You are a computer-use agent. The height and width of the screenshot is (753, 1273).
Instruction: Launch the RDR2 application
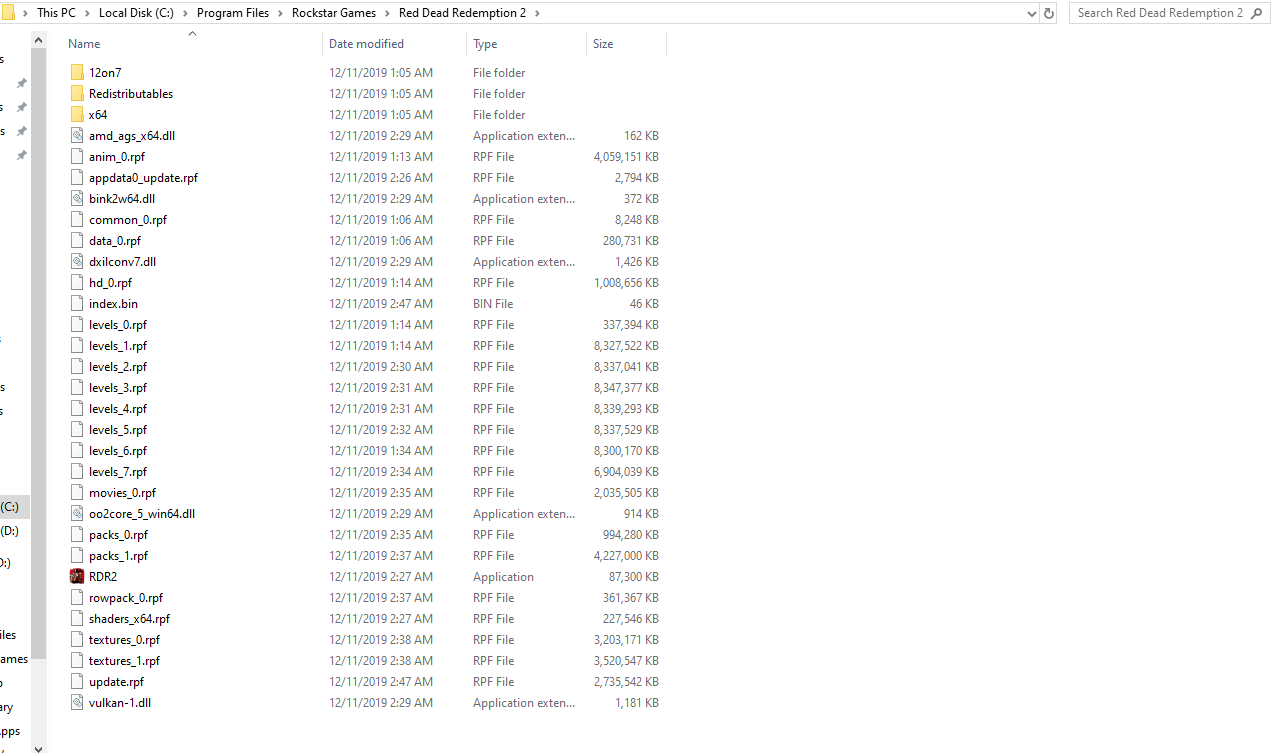(x=102, y=576)
